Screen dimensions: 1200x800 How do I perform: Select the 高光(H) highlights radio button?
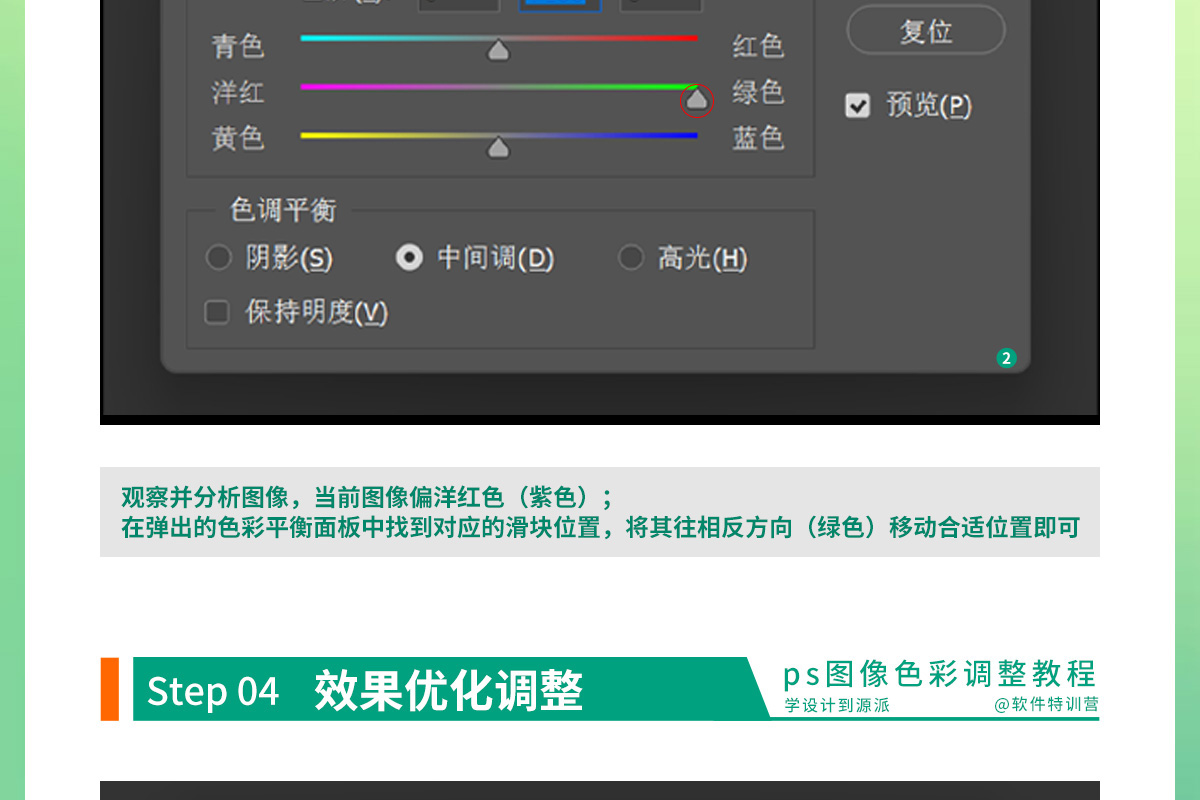(x=630, y=259)
